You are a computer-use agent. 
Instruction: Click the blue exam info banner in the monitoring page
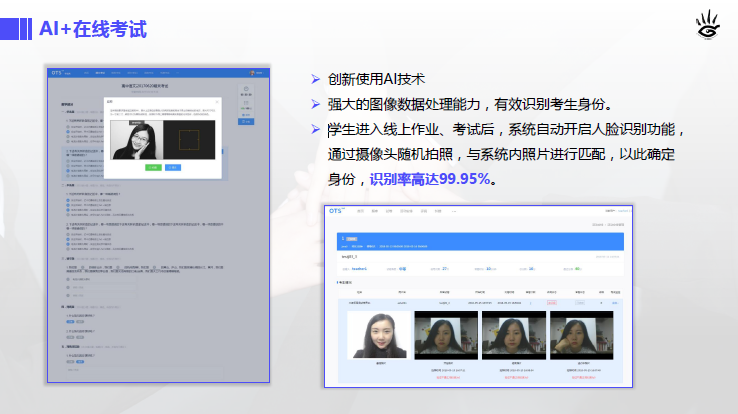click(478, 240)
